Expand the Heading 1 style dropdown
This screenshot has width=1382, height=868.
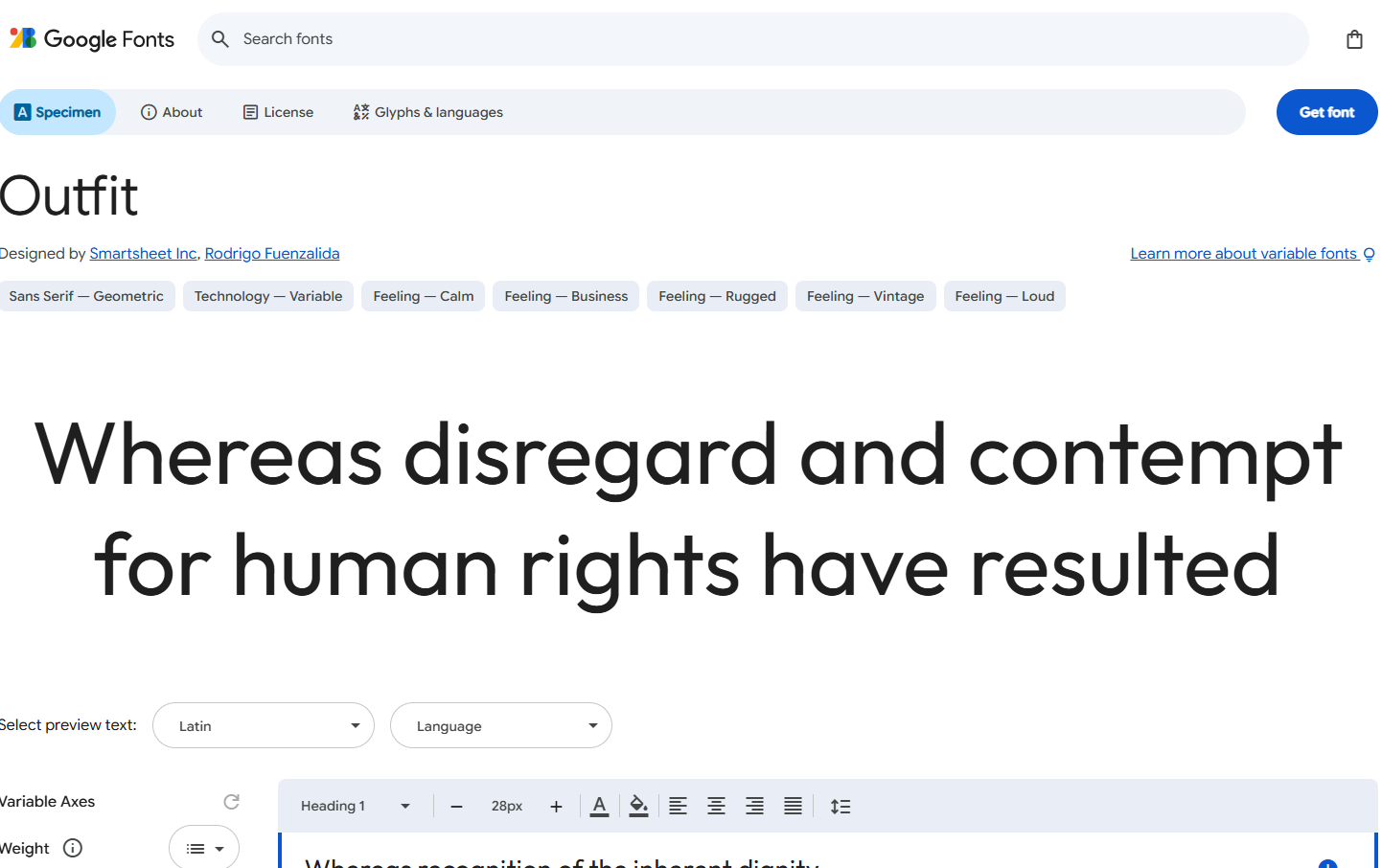click(x=356, y=807)
